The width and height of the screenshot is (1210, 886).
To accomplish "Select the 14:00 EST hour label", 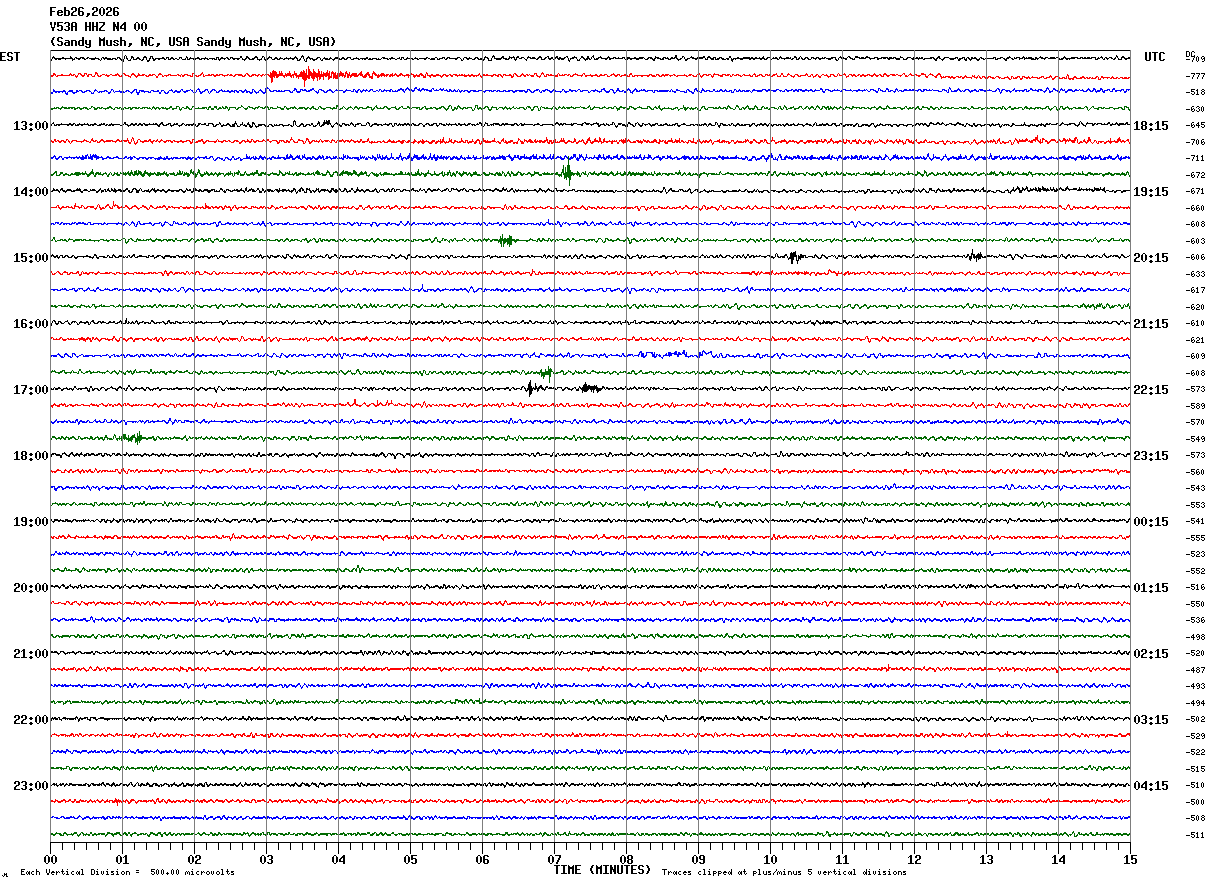I will point(31,192).
